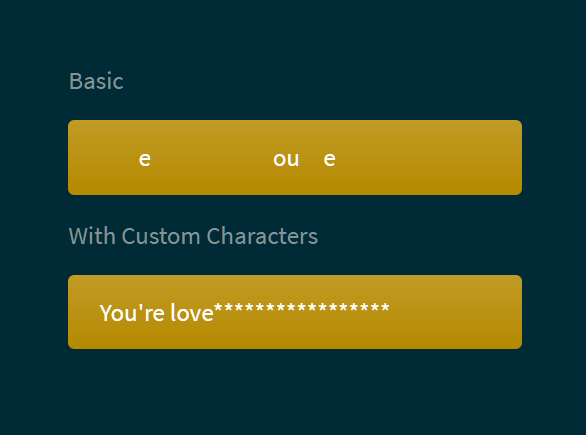
Task: Click the "Basic" heading label
Action: [x=96, y=81]
